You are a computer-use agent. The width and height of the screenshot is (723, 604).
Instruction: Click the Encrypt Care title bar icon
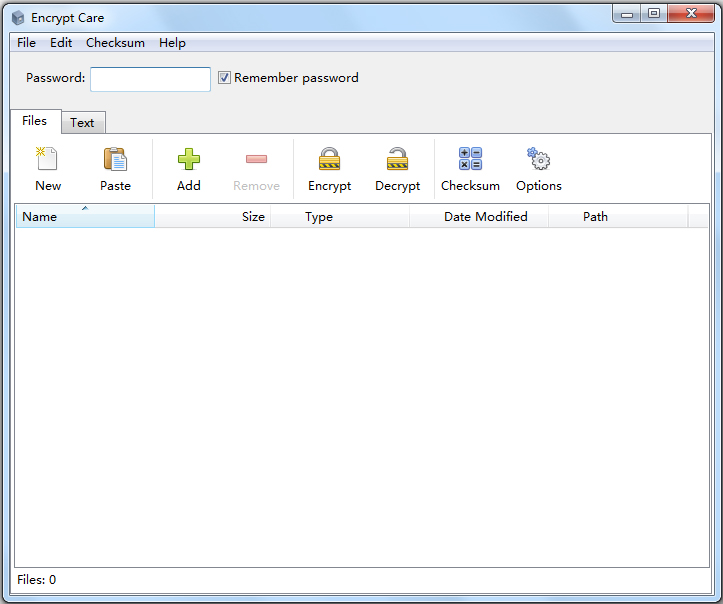click(18, 18)
